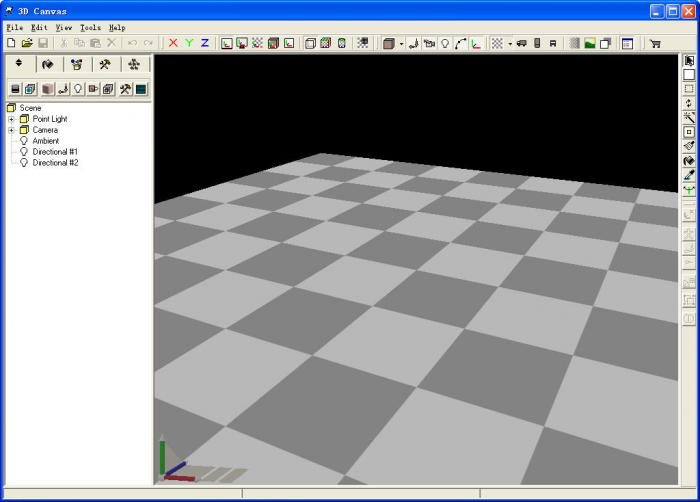Toggle the green Y axis button
The image size is (700, 502).
189,43
